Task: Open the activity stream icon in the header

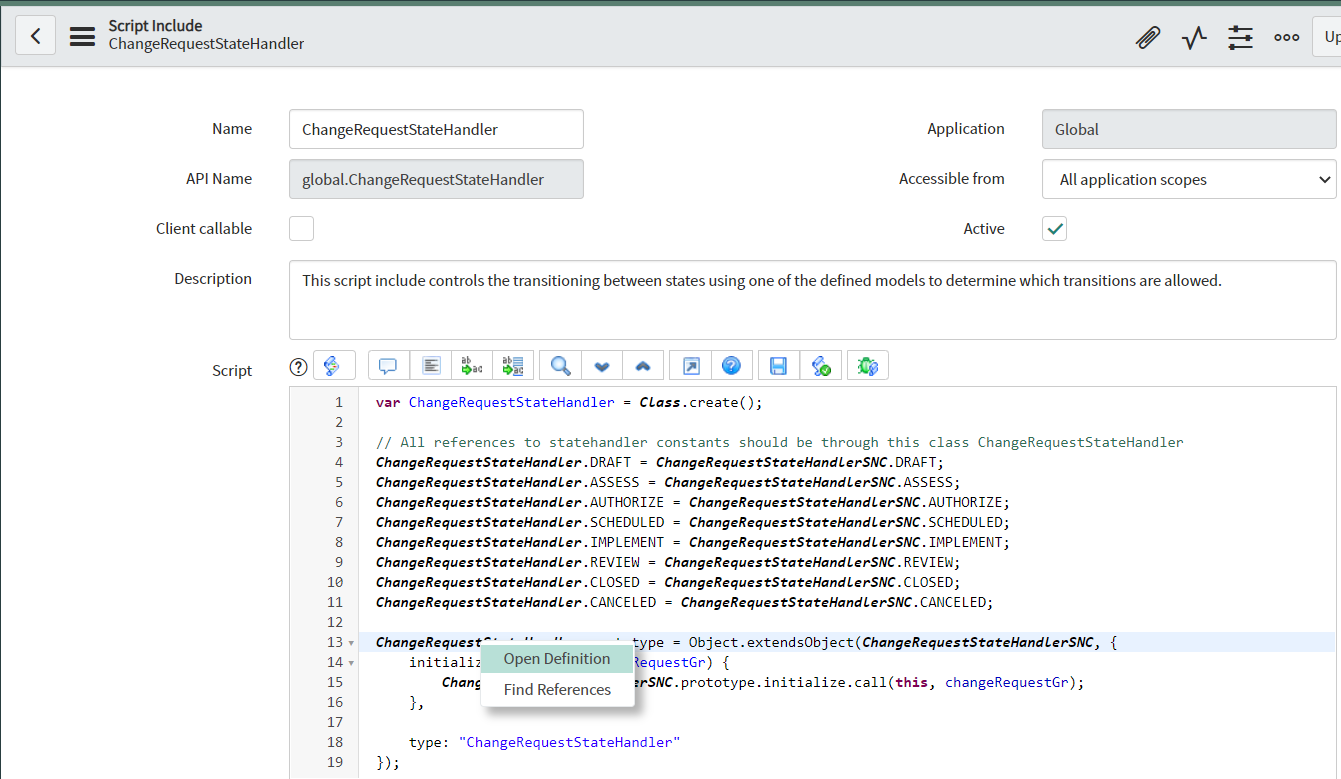Action: [1194, 36]
